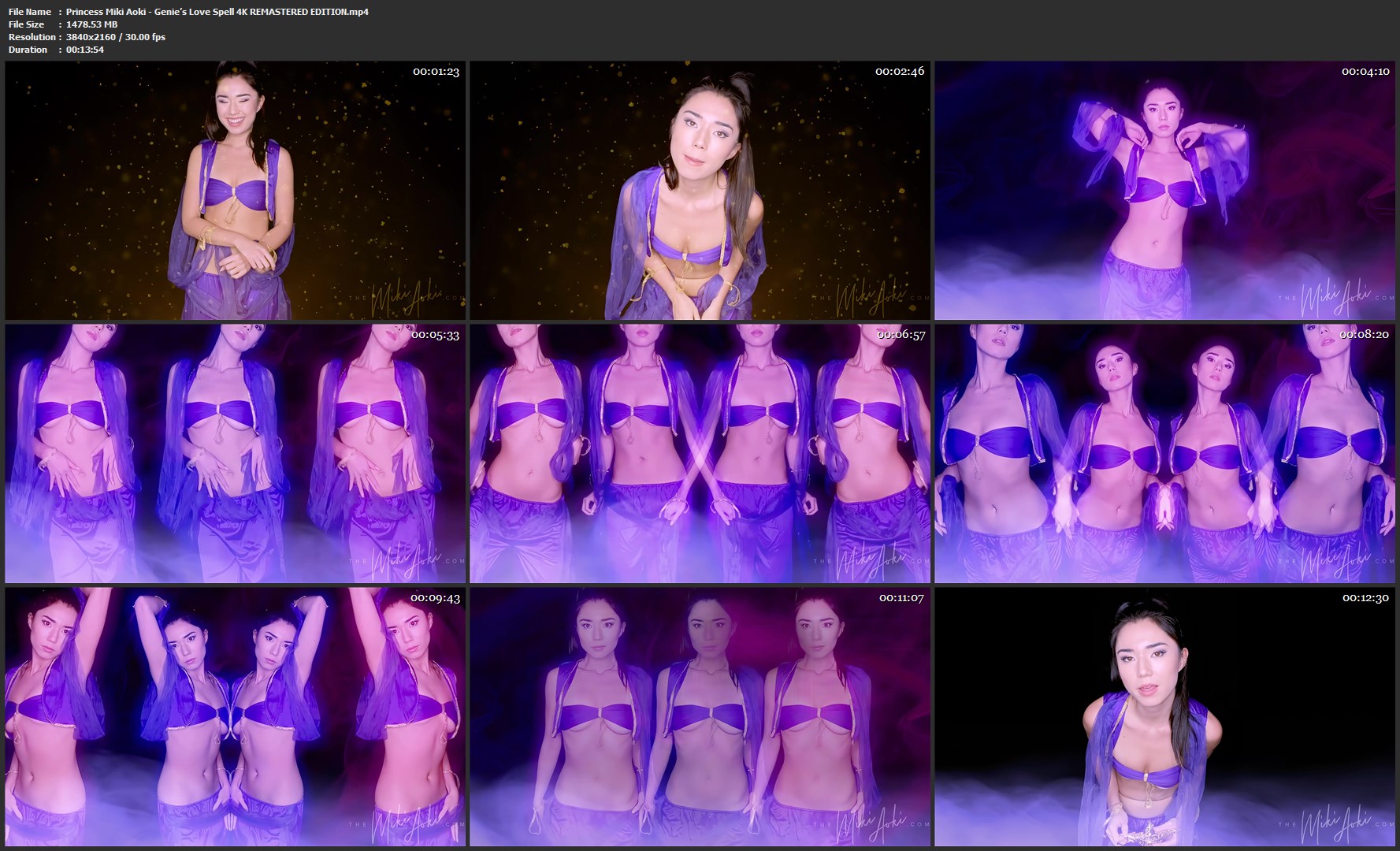The height and width of the screenshot is (851, 1400).
Task: Open the thumbnail captured at 00:09:43
Action: point(235,716)
